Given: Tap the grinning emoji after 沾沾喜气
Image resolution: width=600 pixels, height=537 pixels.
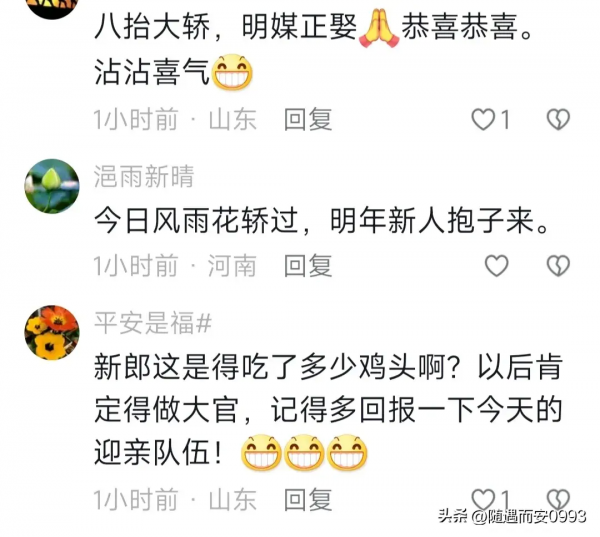Looking at the screenshot, I should [x=232, y=72].
